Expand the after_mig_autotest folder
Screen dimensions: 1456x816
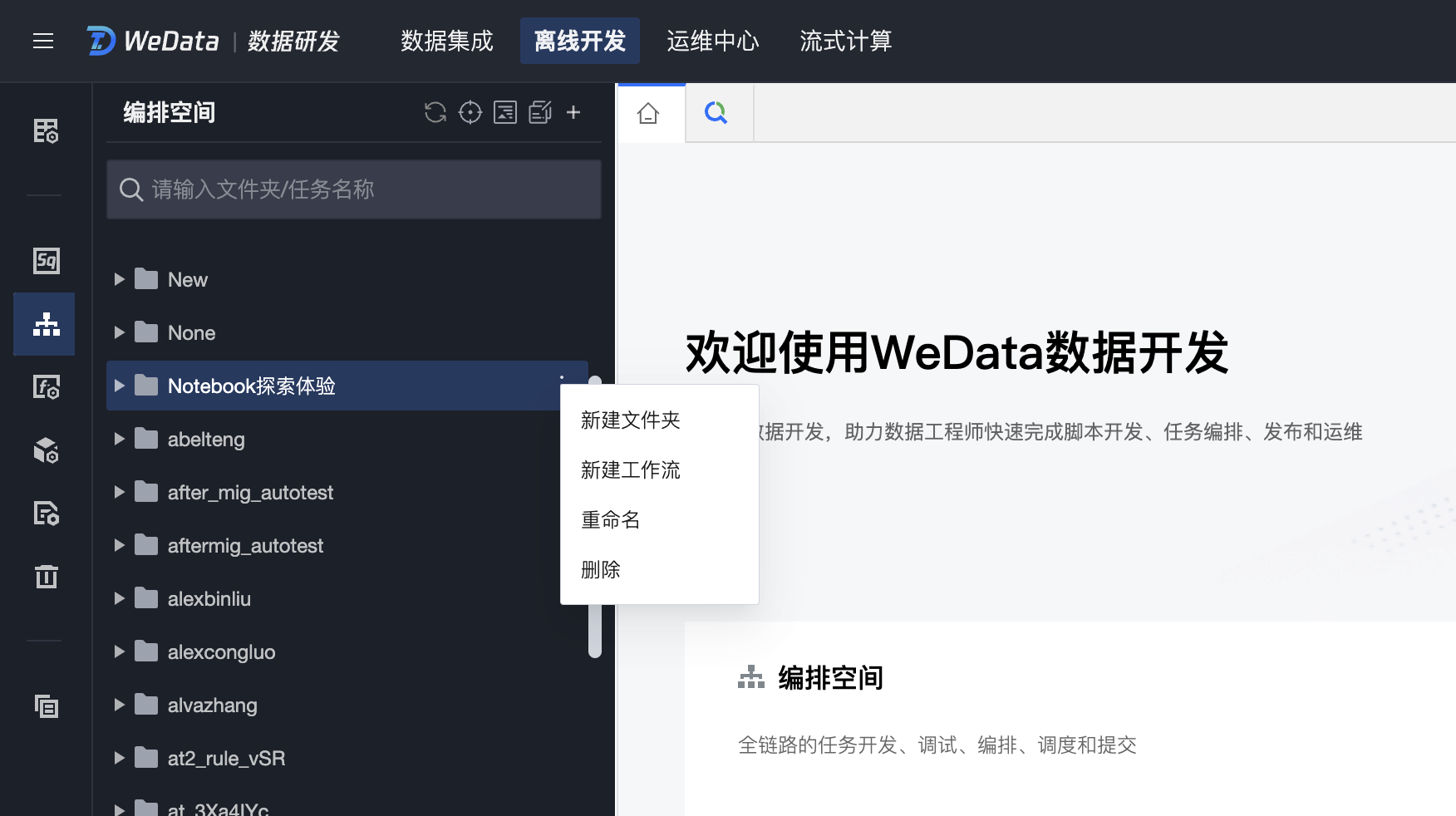point(119,492)
